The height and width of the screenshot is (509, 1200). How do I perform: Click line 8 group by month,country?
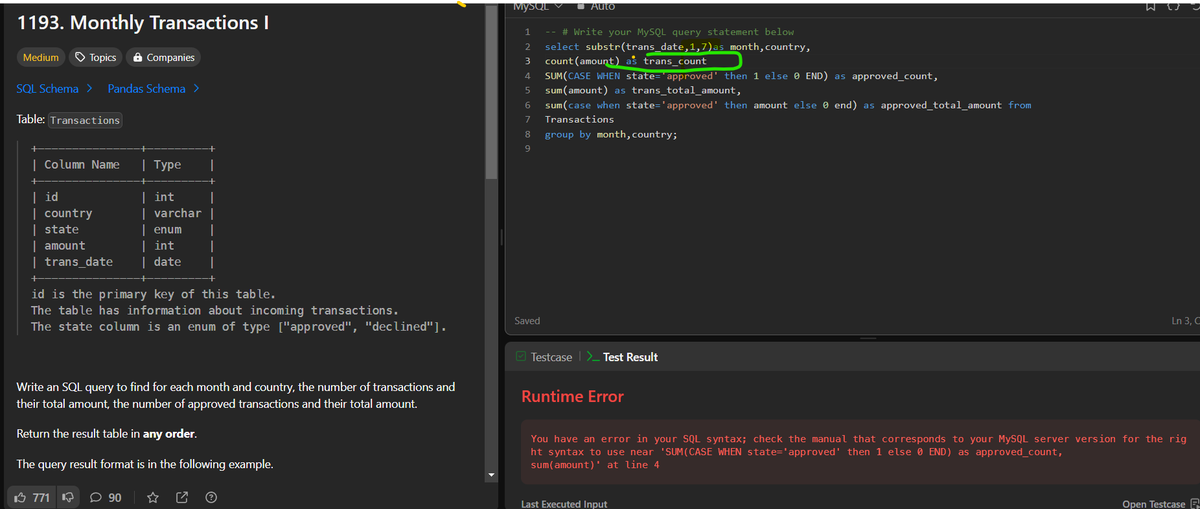[611, 134]
